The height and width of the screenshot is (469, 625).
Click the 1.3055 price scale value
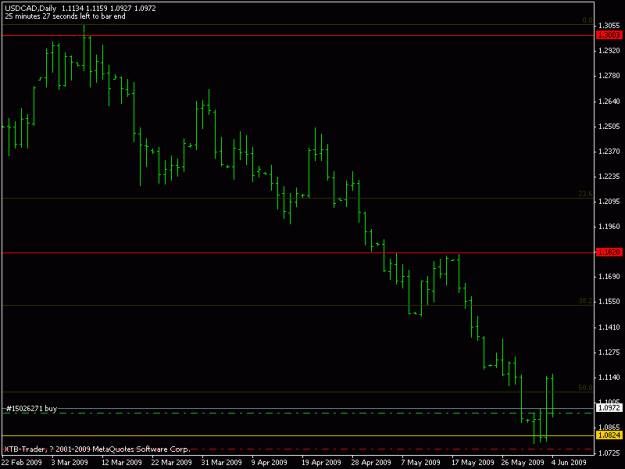[x=609, y=26]
